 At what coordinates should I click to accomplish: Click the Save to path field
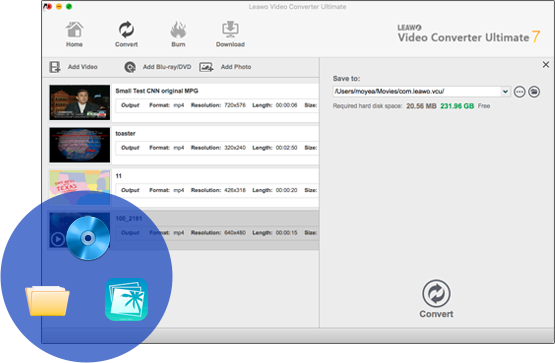tap(417, 92)
